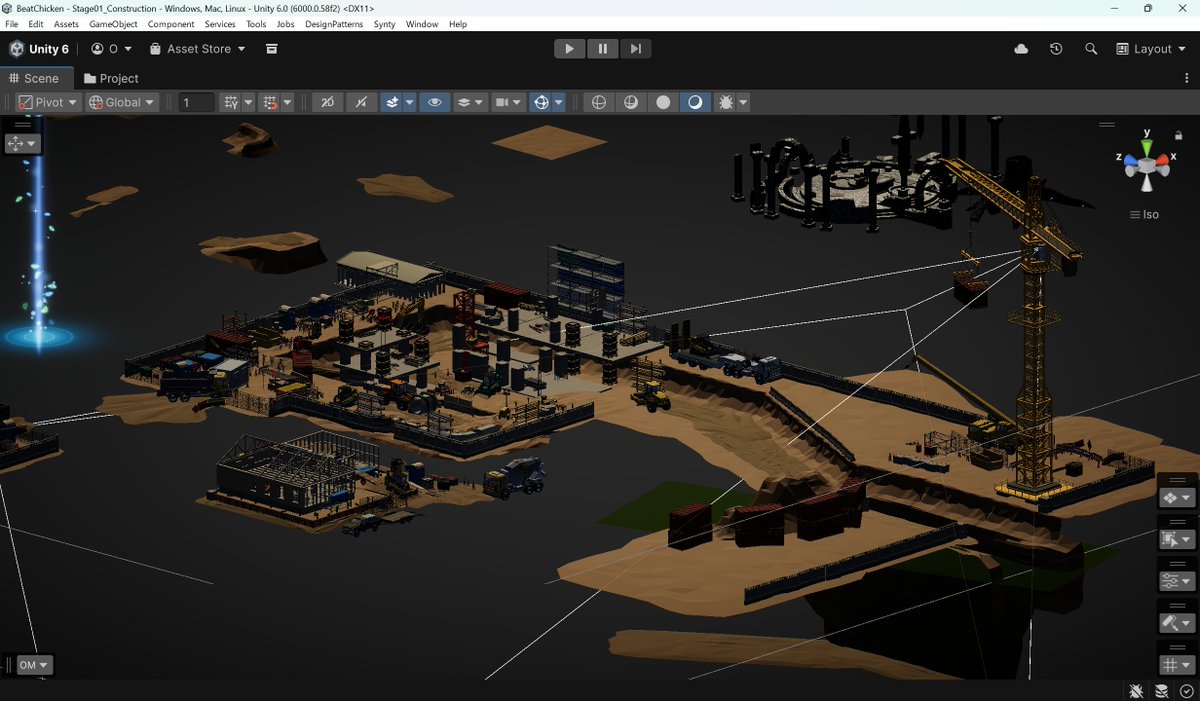Click the grid snapping icon
Viewport: 1200px width, 701px height.
231,102
